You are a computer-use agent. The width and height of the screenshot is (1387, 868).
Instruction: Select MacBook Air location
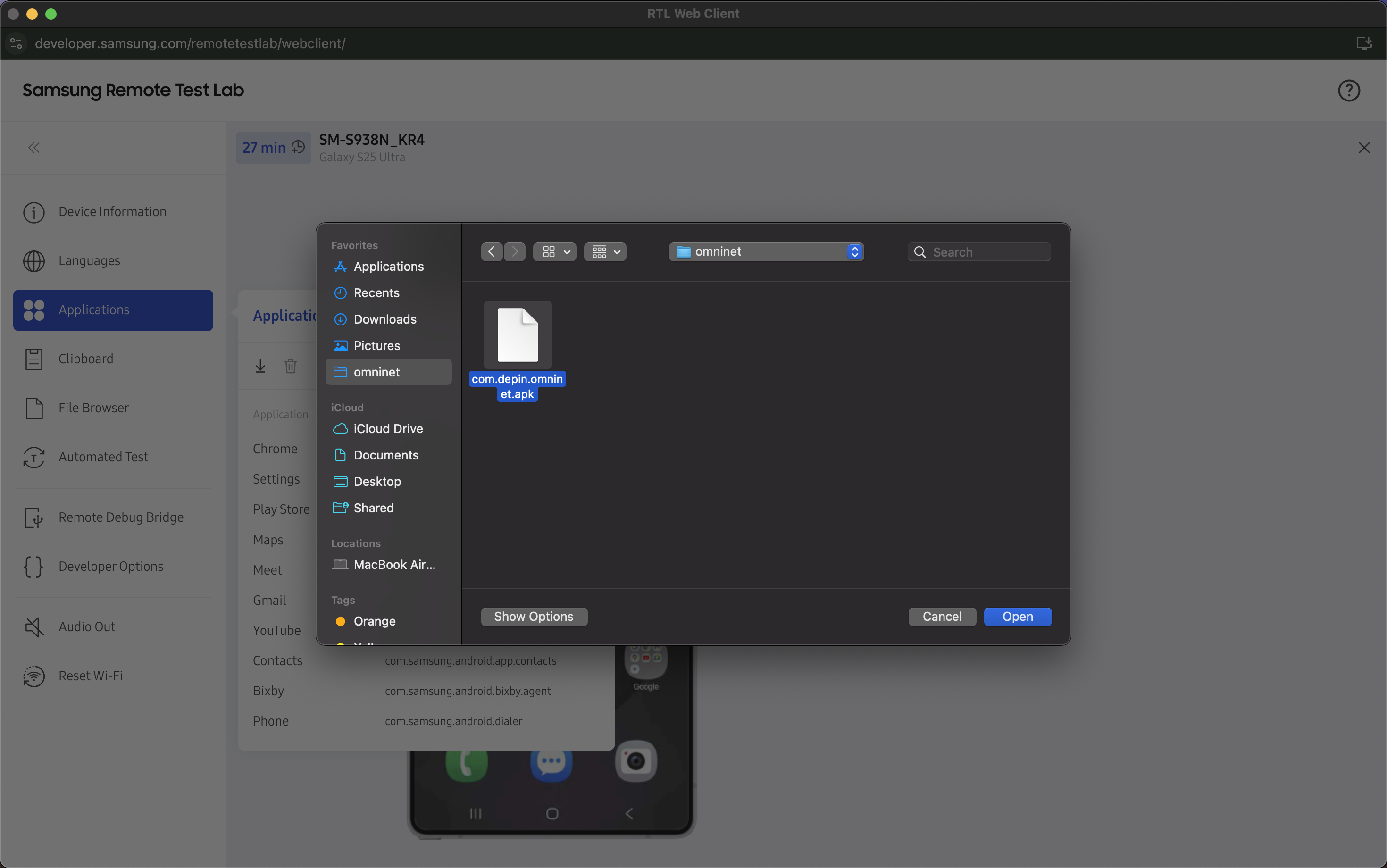point(389,565)
